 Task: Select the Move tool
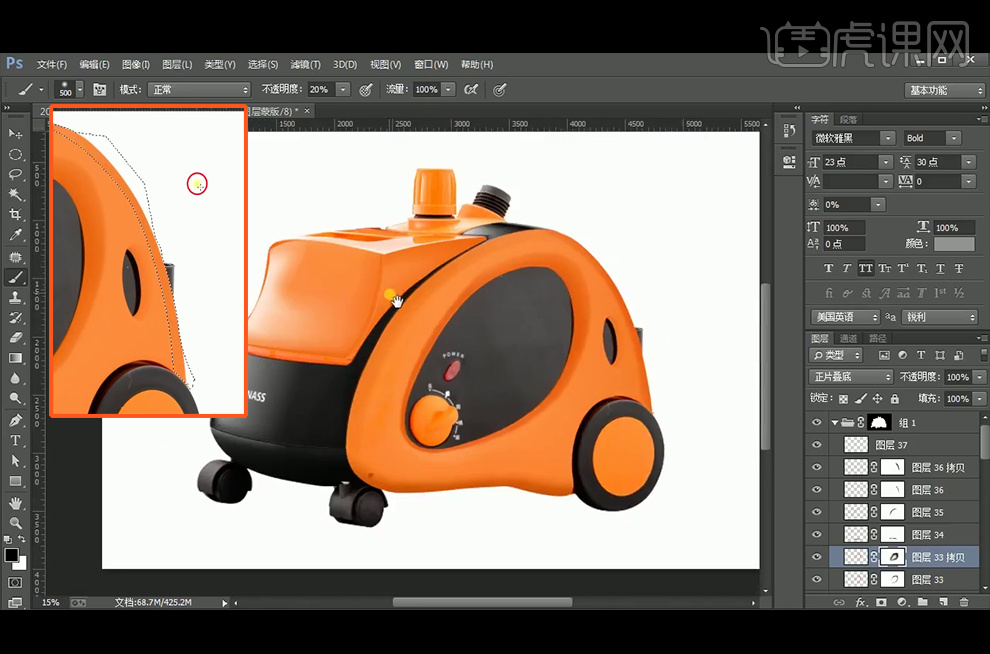(x=15, y=133)
